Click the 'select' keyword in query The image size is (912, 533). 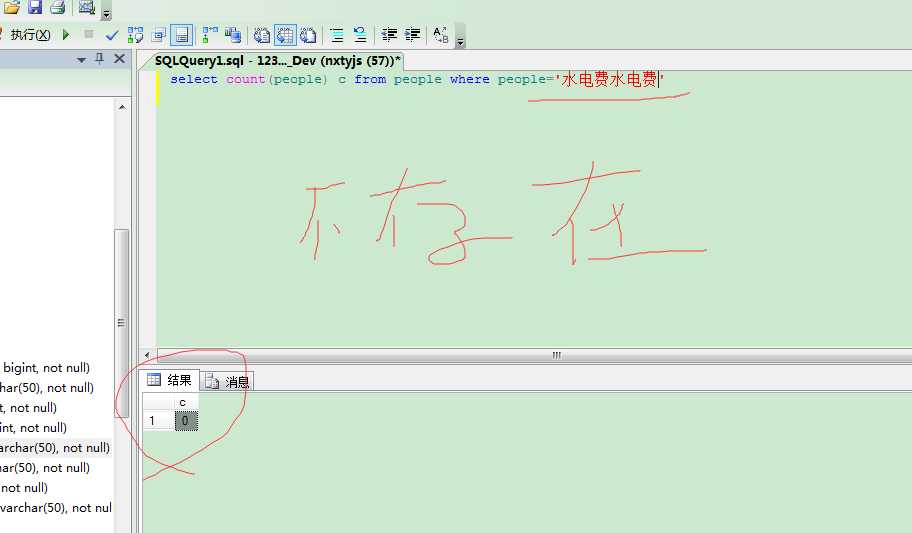click(194, 80)
